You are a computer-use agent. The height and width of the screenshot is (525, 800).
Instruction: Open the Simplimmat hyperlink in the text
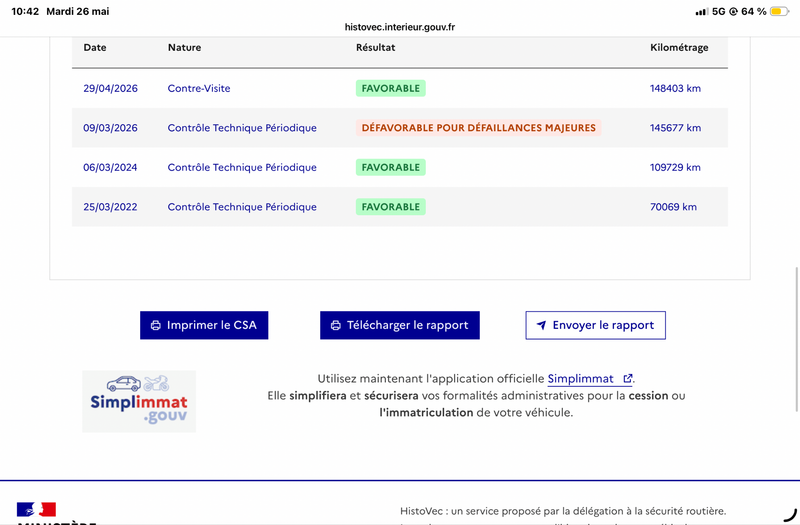pos(580,379)
